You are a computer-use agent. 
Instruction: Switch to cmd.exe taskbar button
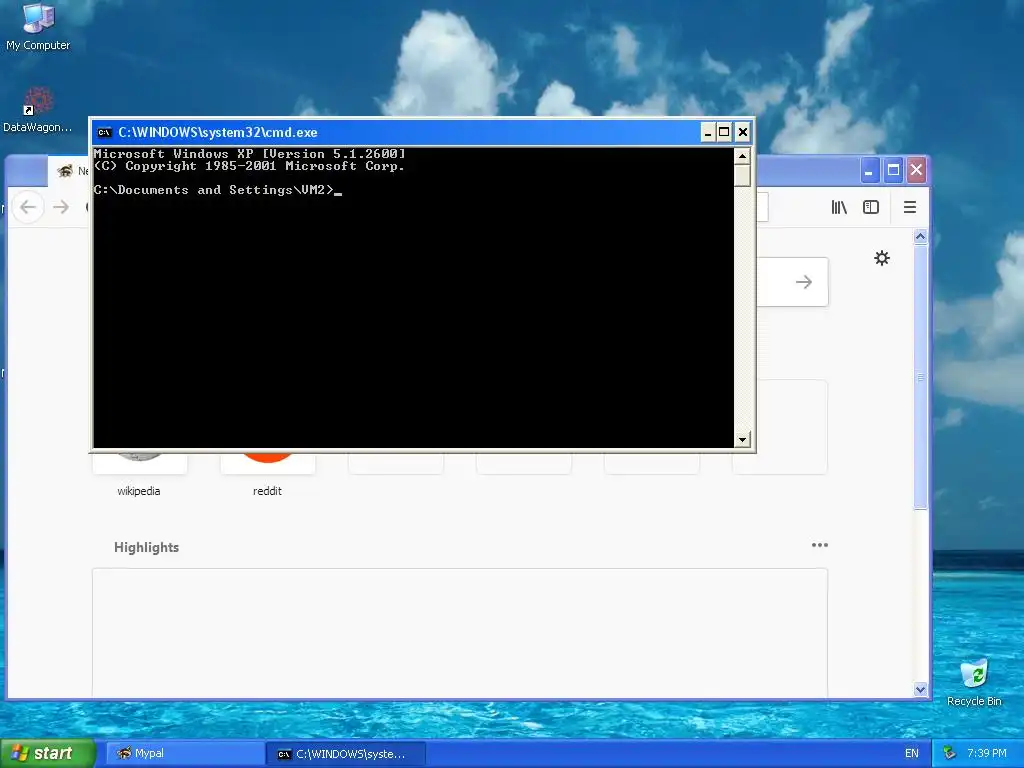pos(346,754)
